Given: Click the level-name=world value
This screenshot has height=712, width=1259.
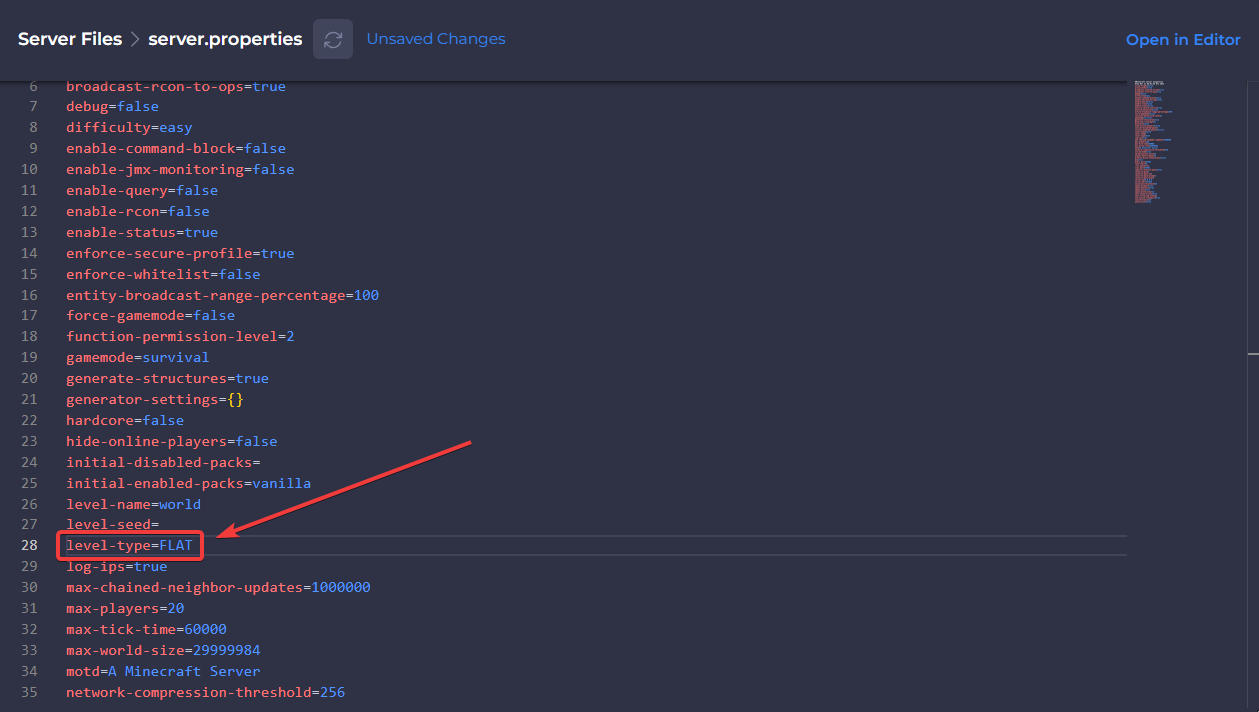Looking at the screenshot, I should click(180, 504).
